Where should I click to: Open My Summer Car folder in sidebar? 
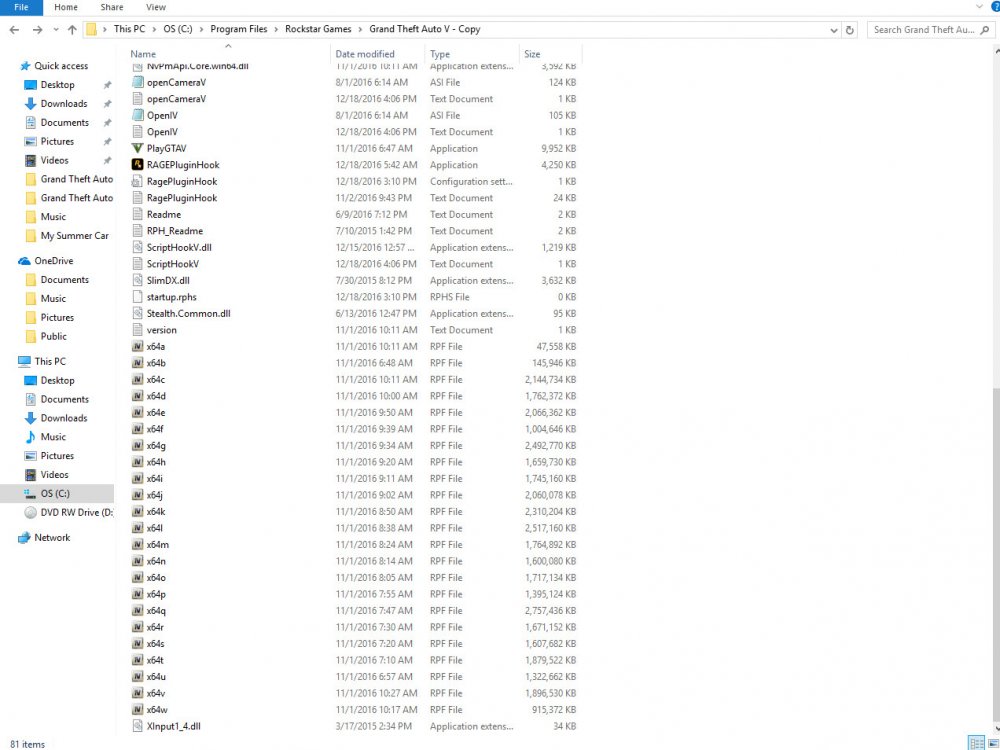pos(75,235)
